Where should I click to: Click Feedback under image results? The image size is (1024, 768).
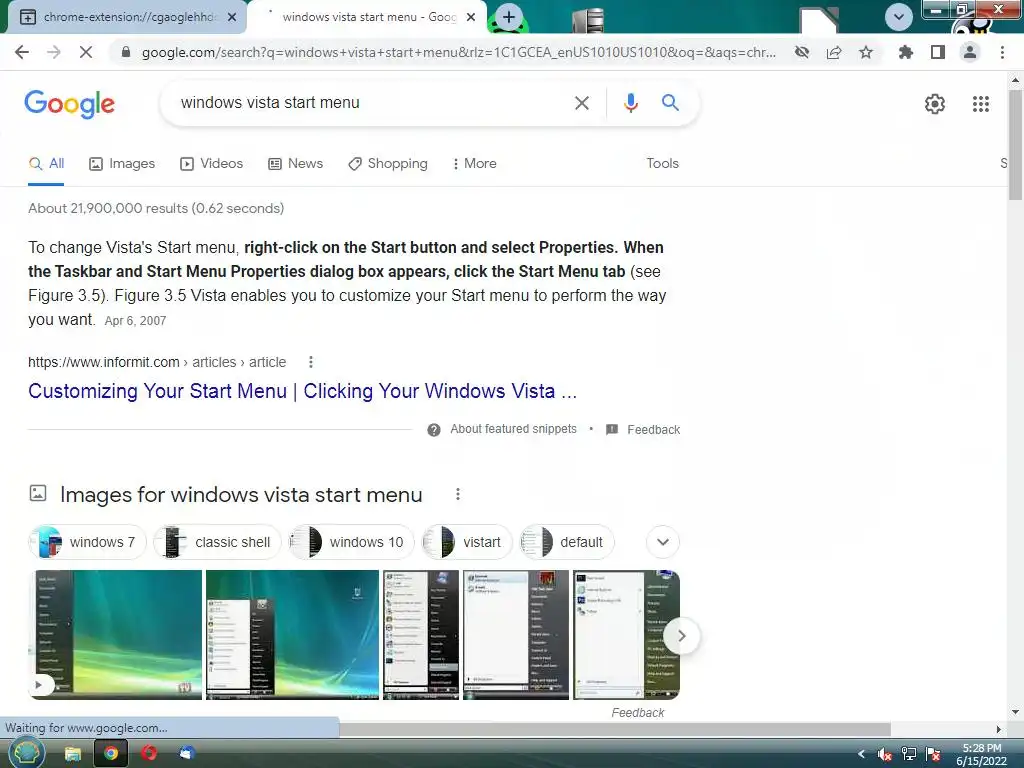[637, 712]
